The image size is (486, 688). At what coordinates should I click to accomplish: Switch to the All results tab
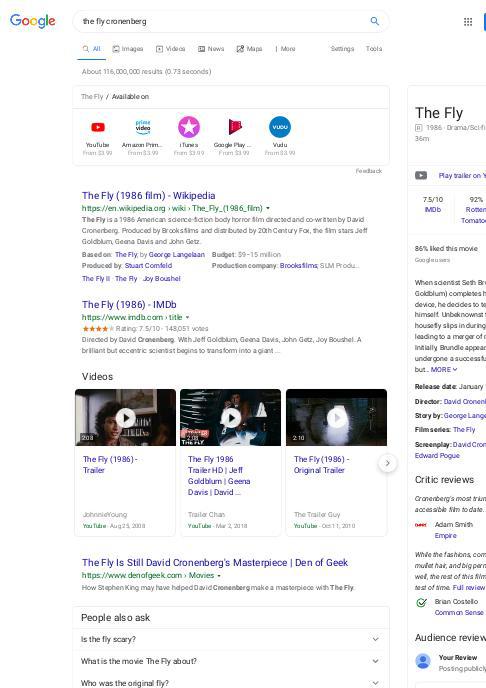click(92, 49)
